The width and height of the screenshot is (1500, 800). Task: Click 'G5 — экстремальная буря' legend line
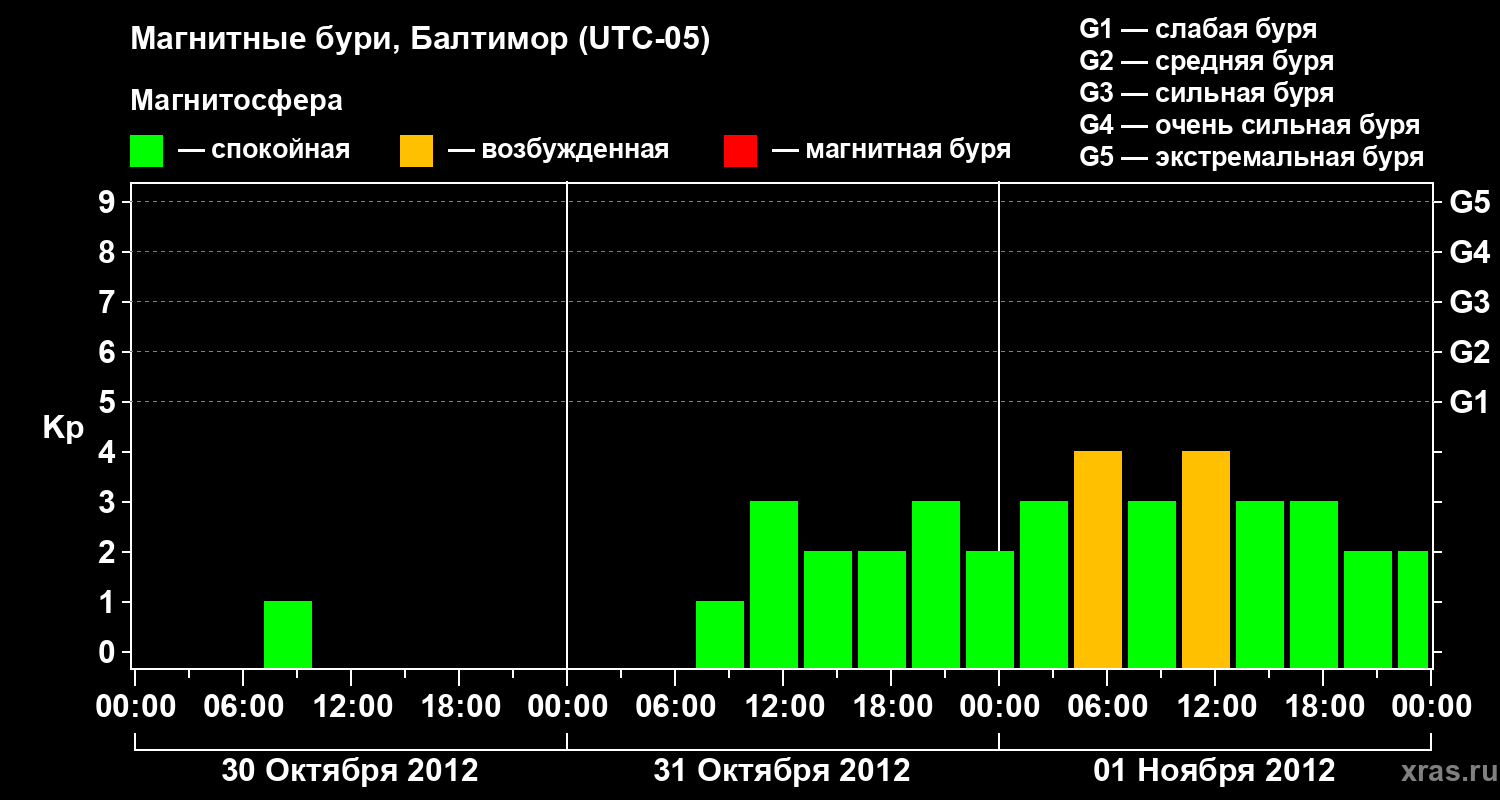pyautogui.click(x=1252, y=157)
